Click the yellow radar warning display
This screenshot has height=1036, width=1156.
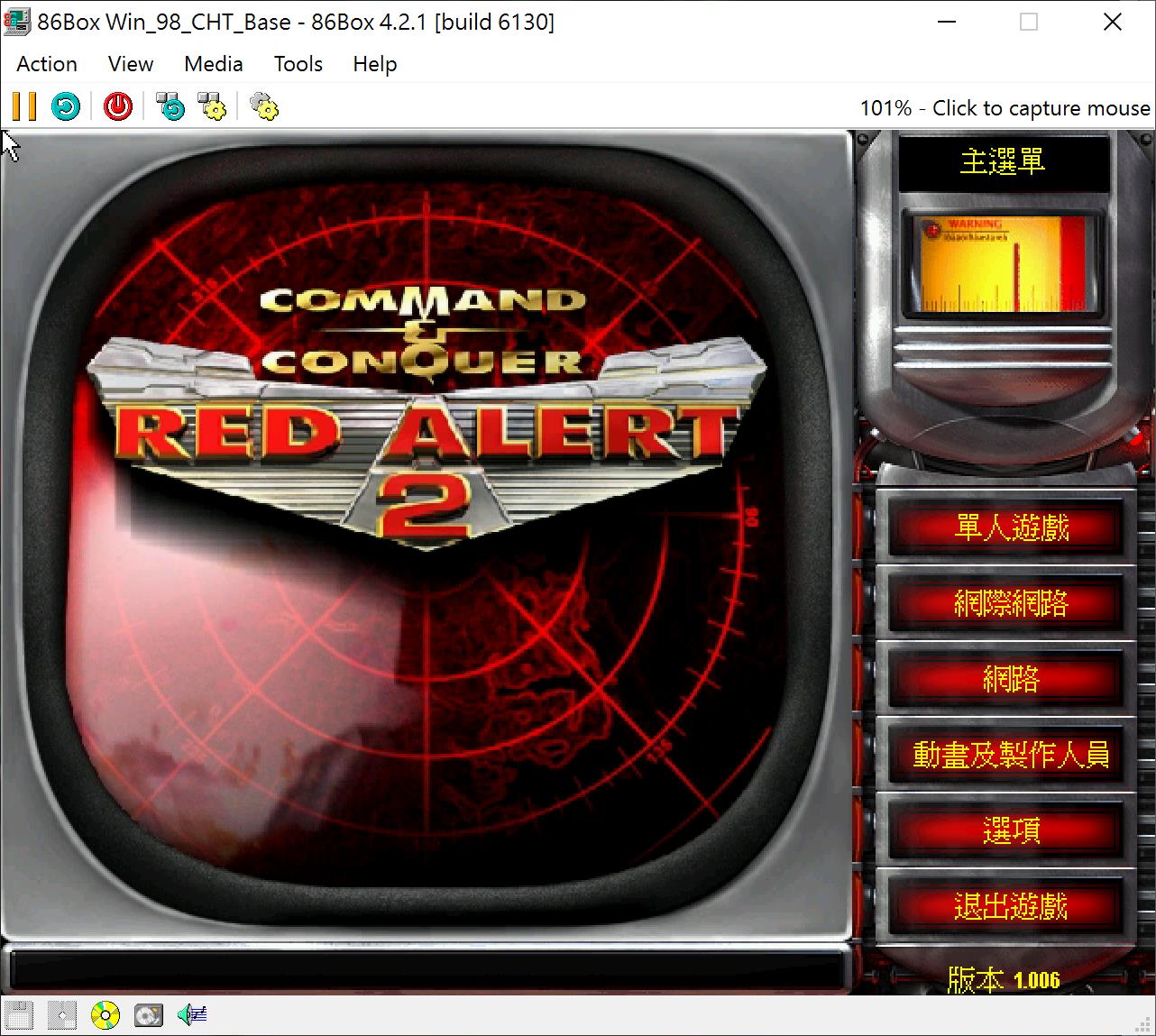click(1003, 263)
